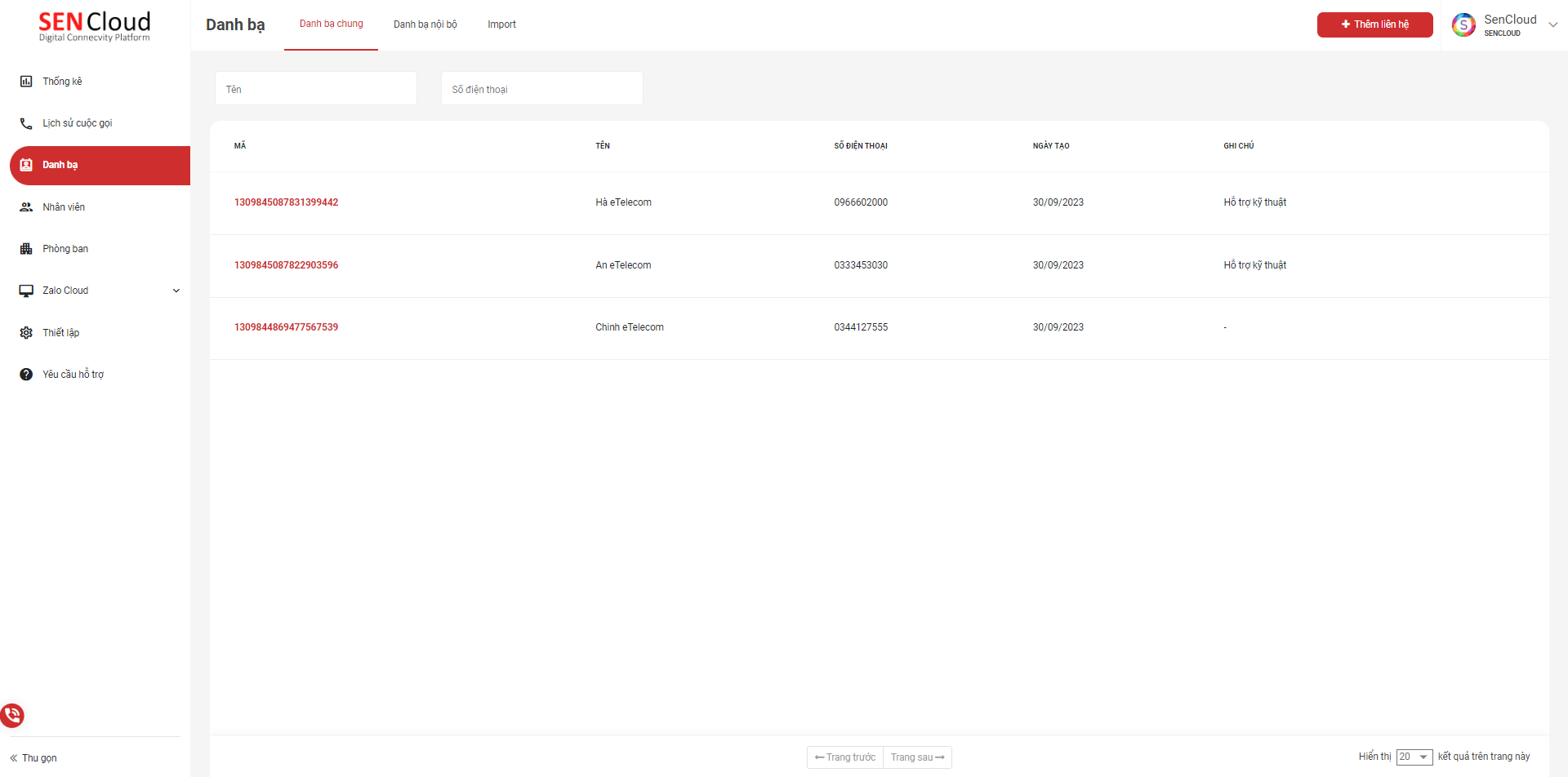Click the Thống kê chart icon
This screenshot has height=777, width=1568.
click(x=26, y=82)
